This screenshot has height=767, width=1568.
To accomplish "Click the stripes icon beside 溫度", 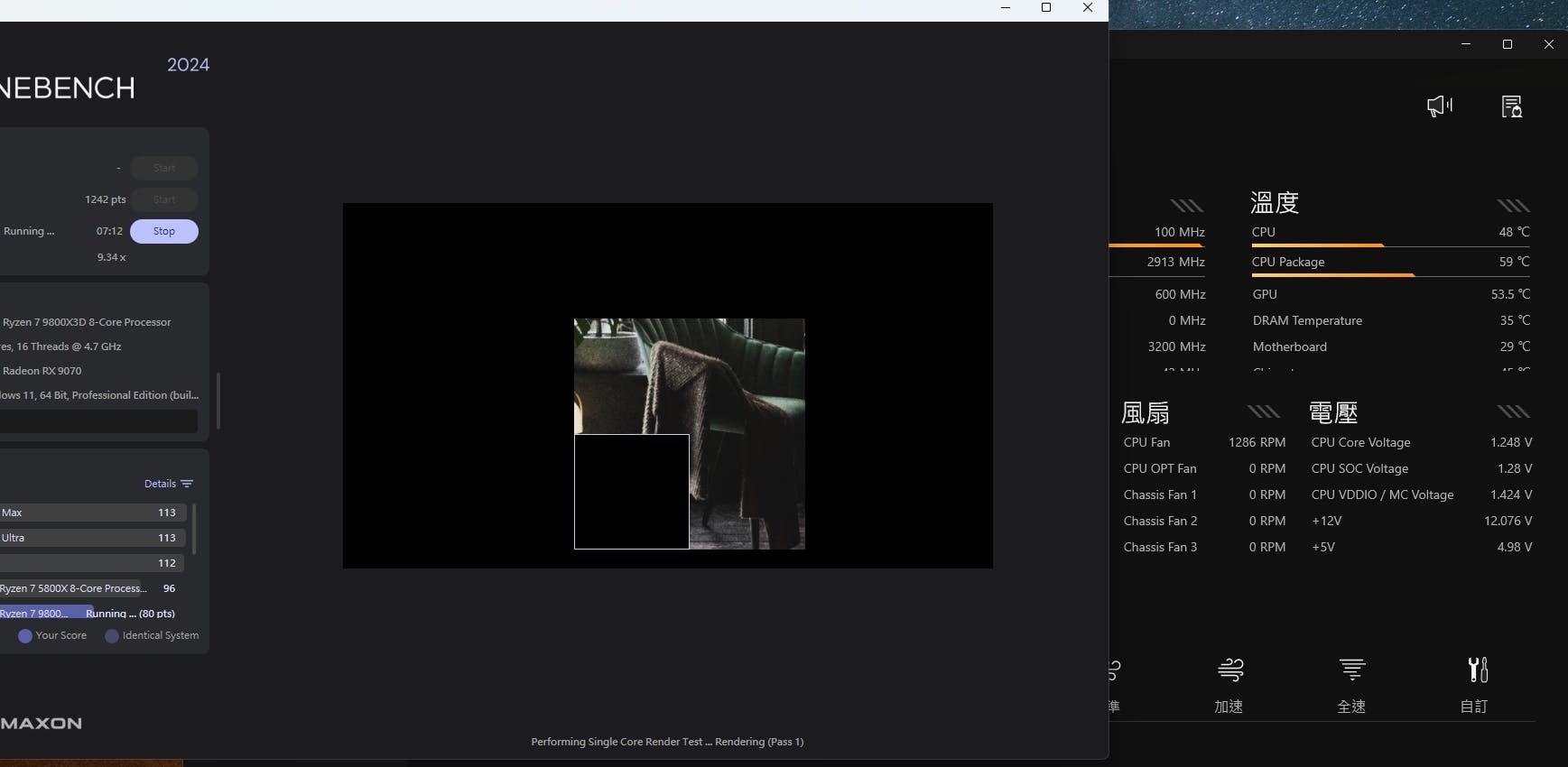I will point(1513,206).
